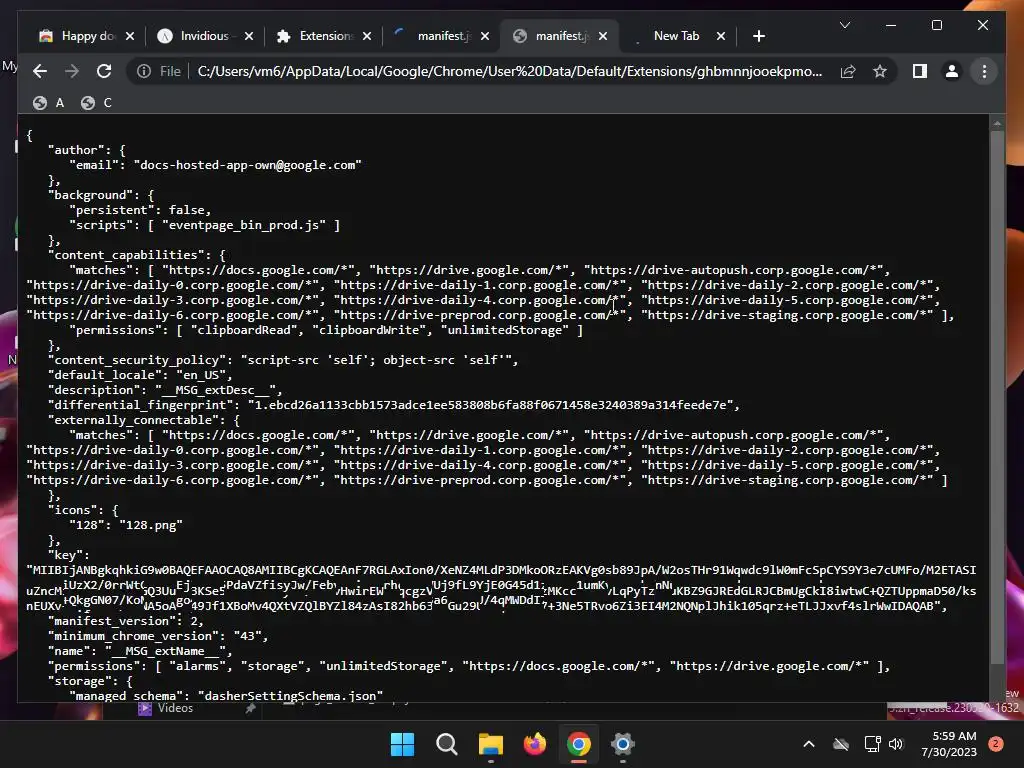1024x768 pixels.
Task: Open the tab search chevron
Action: [844, 25]
